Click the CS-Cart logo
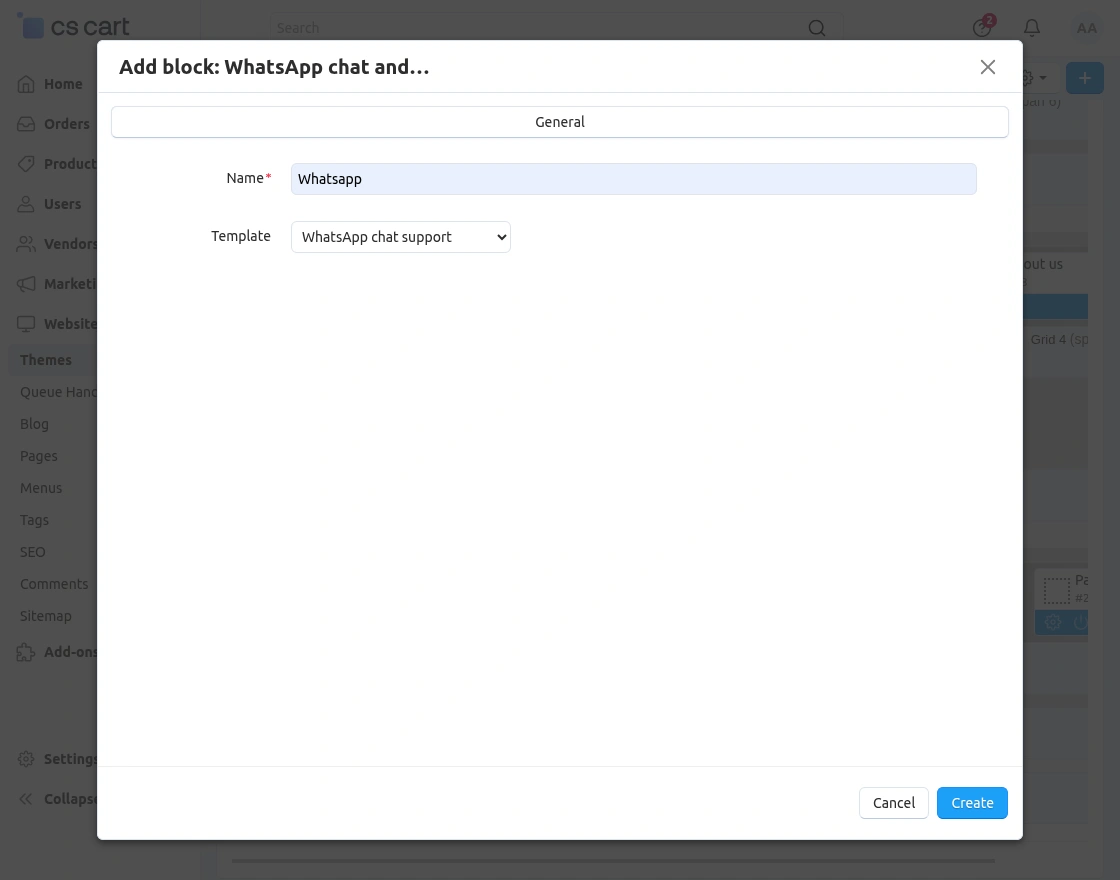 click(x=73, y=26)
